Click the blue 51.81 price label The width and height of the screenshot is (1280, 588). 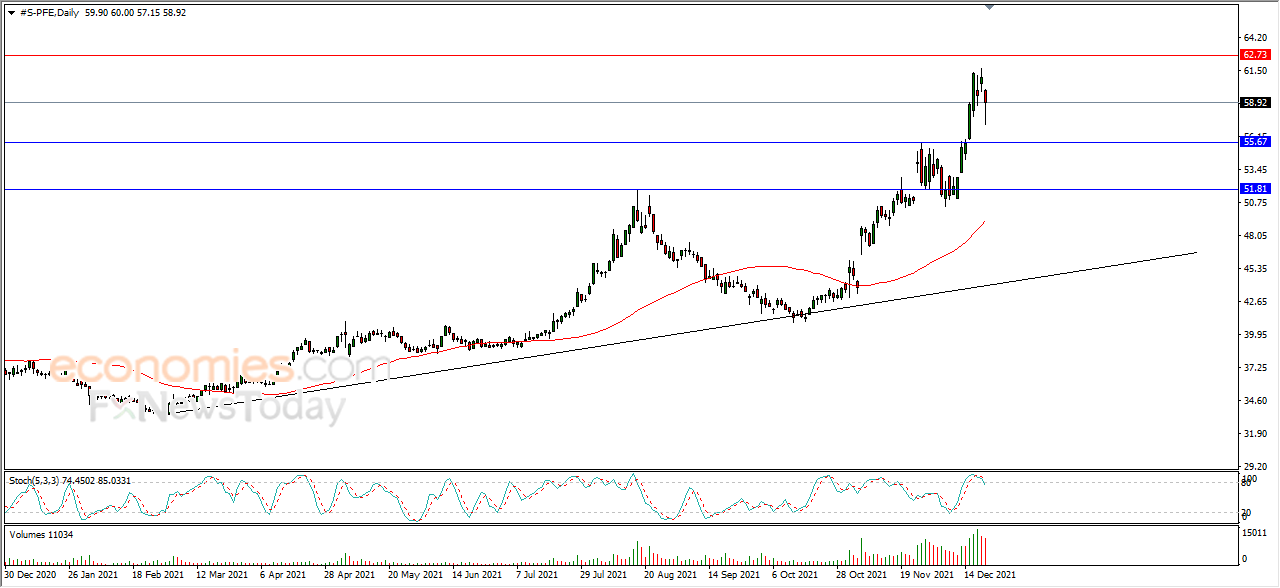click(1255, 189)
